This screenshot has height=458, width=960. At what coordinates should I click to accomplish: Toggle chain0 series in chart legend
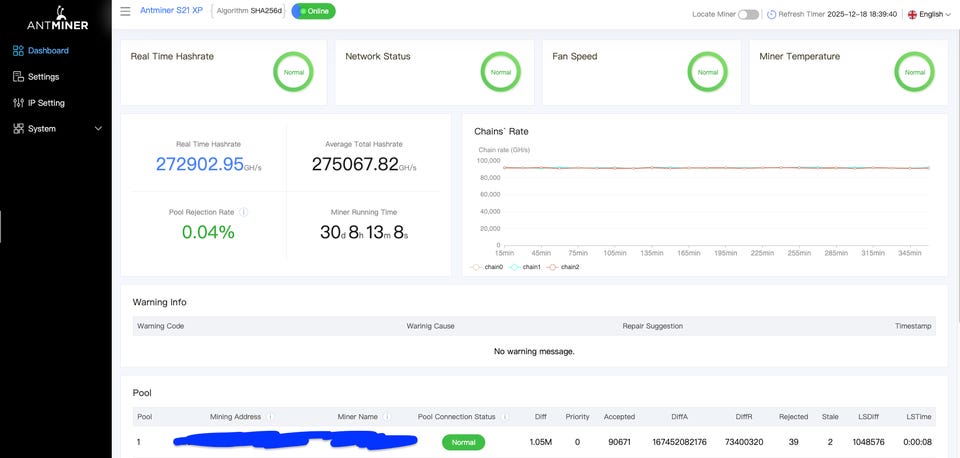(x=486, y=267)
